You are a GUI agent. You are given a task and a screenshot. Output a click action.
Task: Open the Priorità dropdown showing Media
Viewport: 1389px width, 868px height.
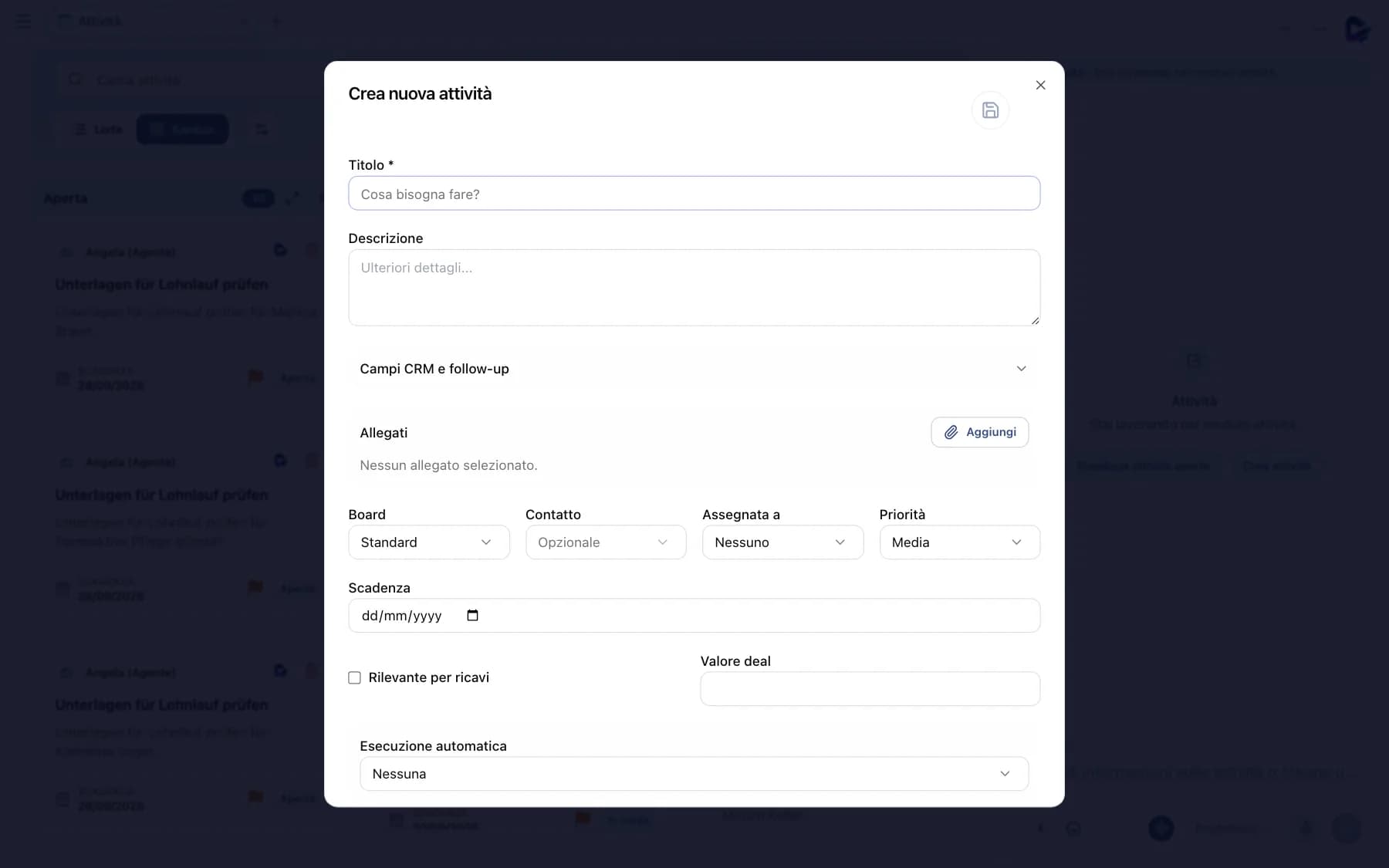[x=959, y=542]
